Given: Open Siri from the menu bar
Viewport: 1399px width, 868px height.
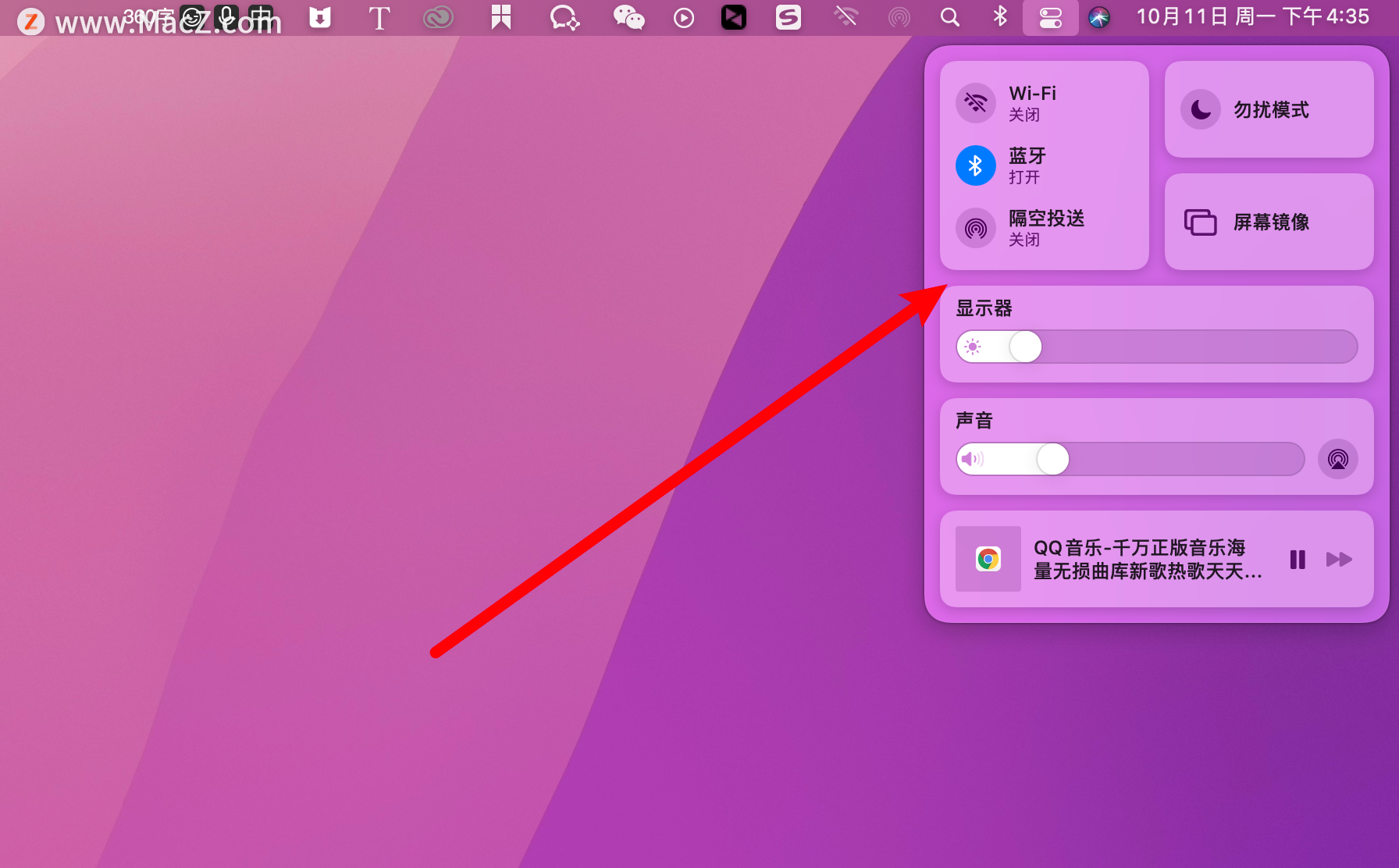Looking at the screenshot, I should tap(1099, 17).
